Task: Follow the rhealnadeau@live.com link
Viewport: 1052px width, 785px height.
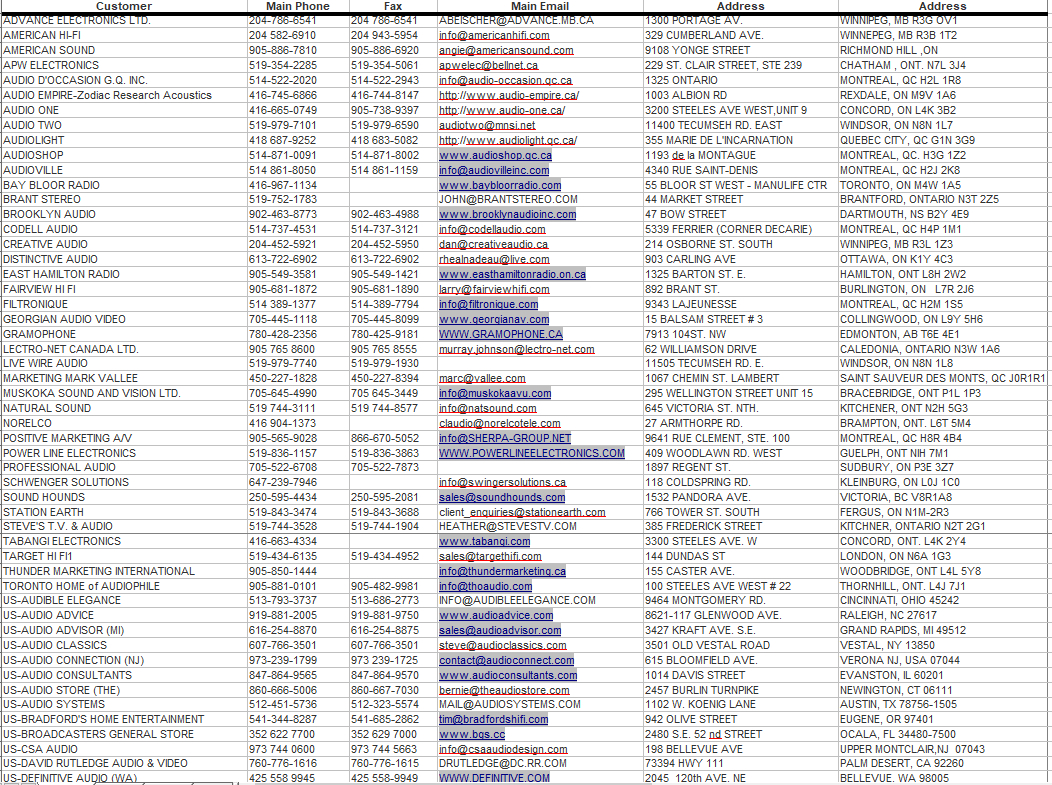Action: coord(494,260)
